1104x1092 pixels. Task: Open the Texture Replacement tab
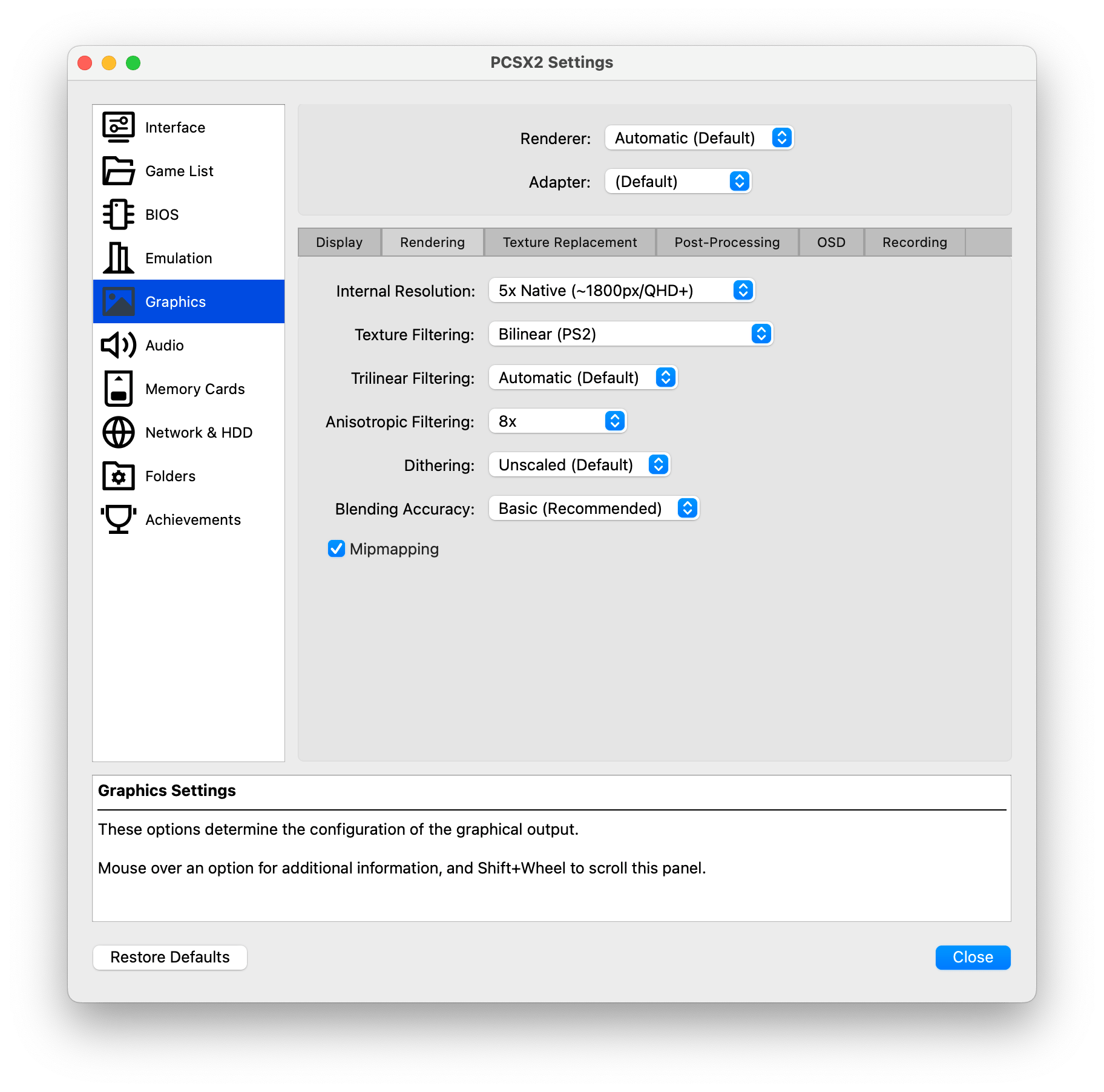[x=570, y=242]
